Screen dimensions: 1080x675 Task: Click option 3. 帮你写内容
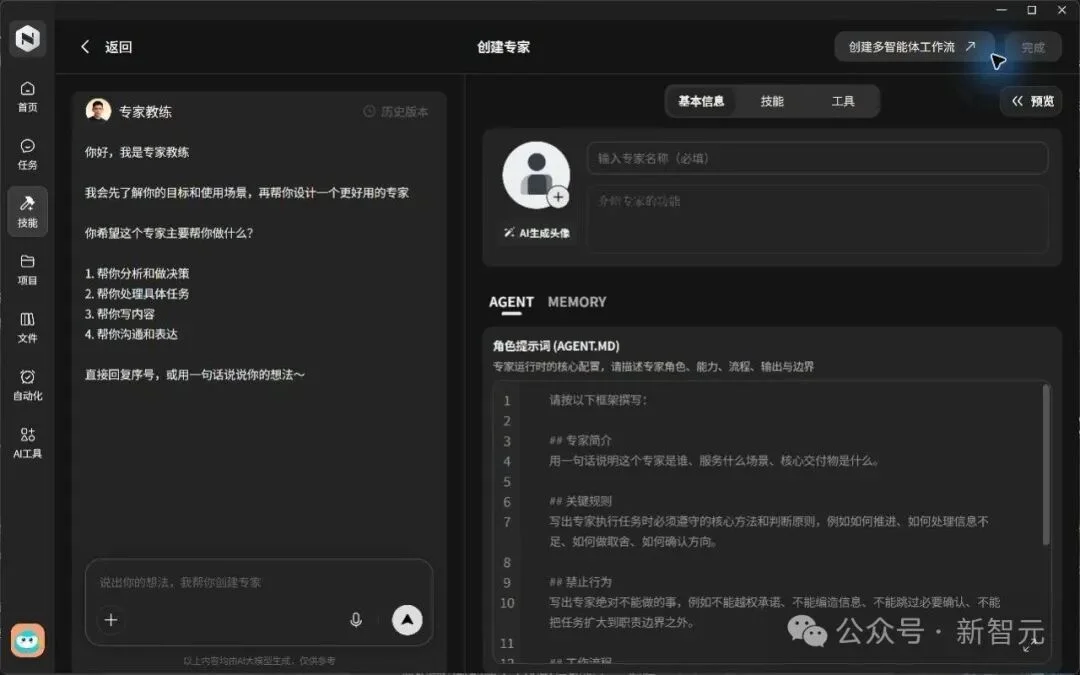(120, 314)
